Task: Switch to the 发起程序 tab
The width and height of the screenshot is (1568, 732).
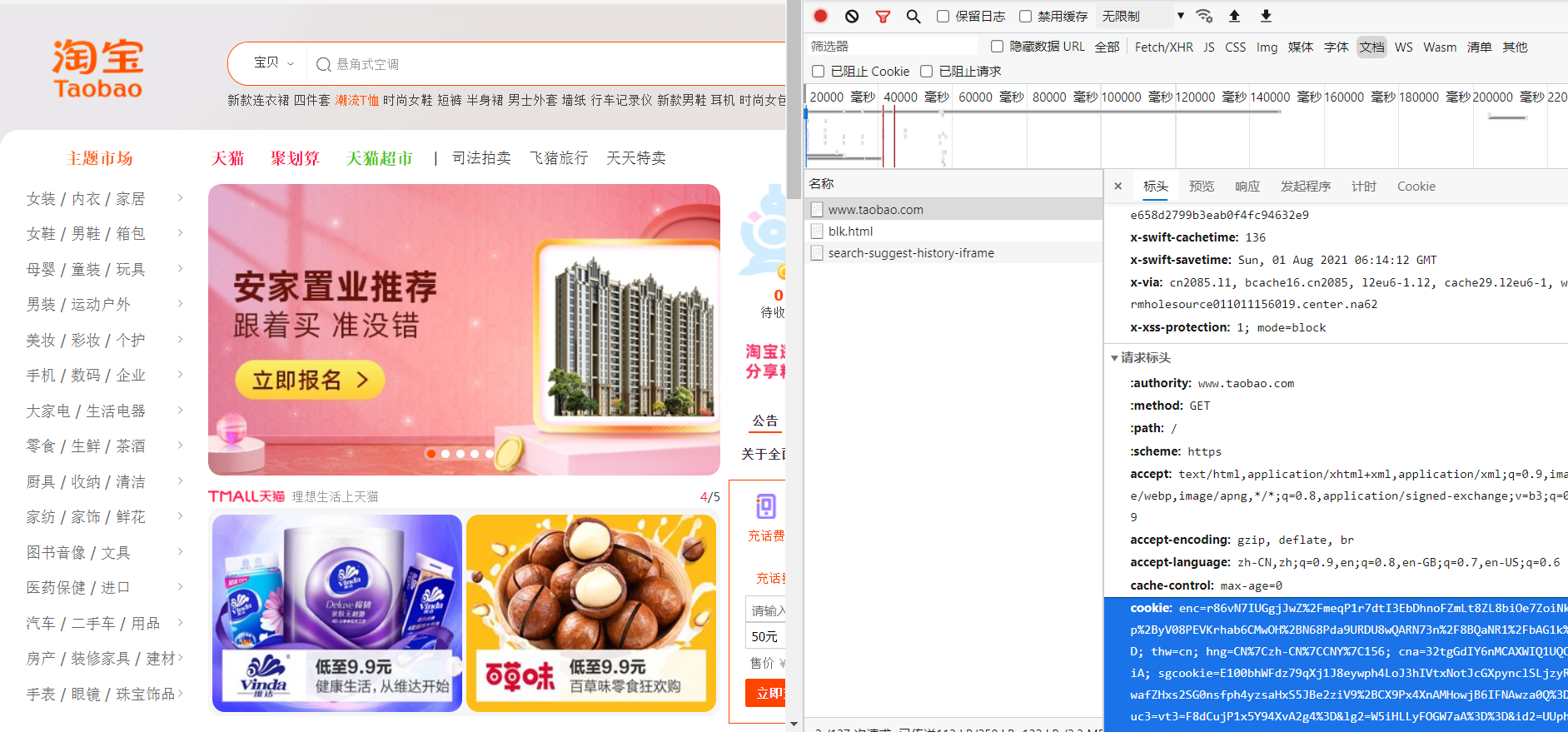Action: (x=1306, y=187)
